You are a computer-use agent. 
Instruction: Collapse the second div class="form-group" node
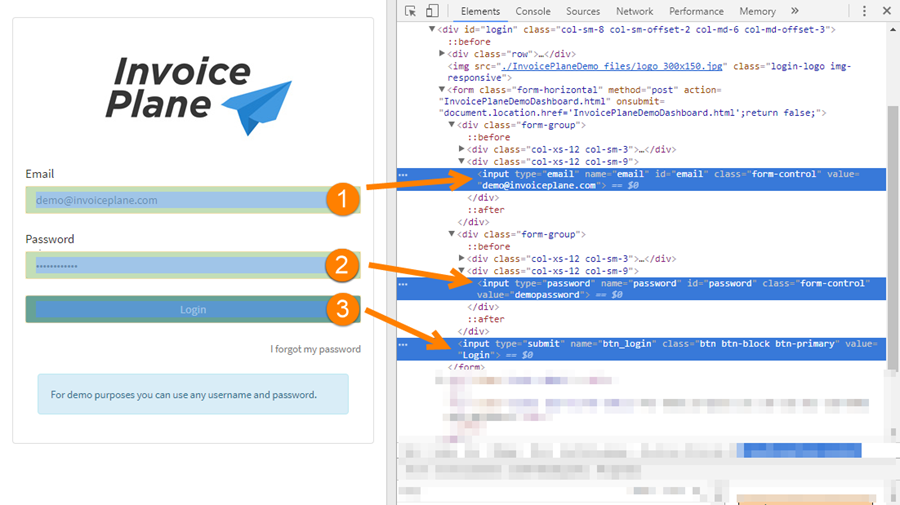click(x=452, y=234)
